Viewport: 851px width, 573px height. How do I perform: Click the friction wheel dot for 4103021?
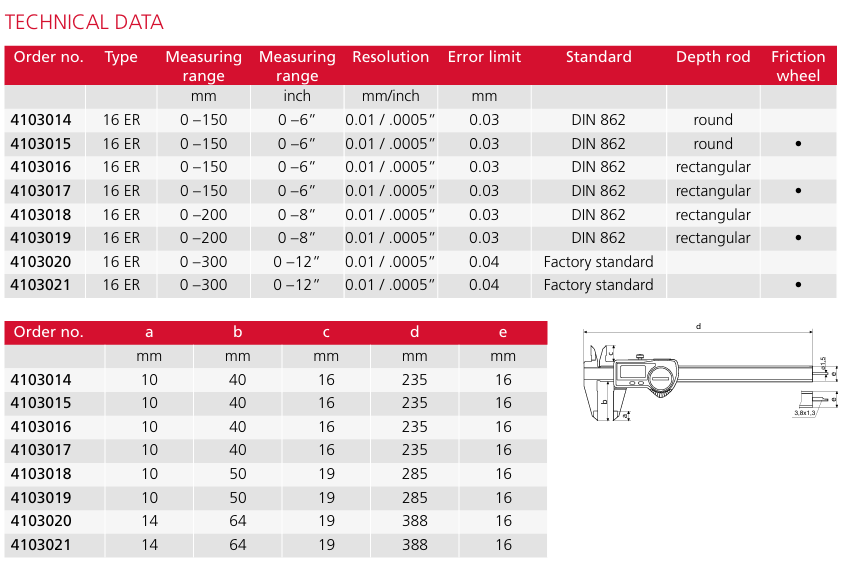tap(798, 285)
